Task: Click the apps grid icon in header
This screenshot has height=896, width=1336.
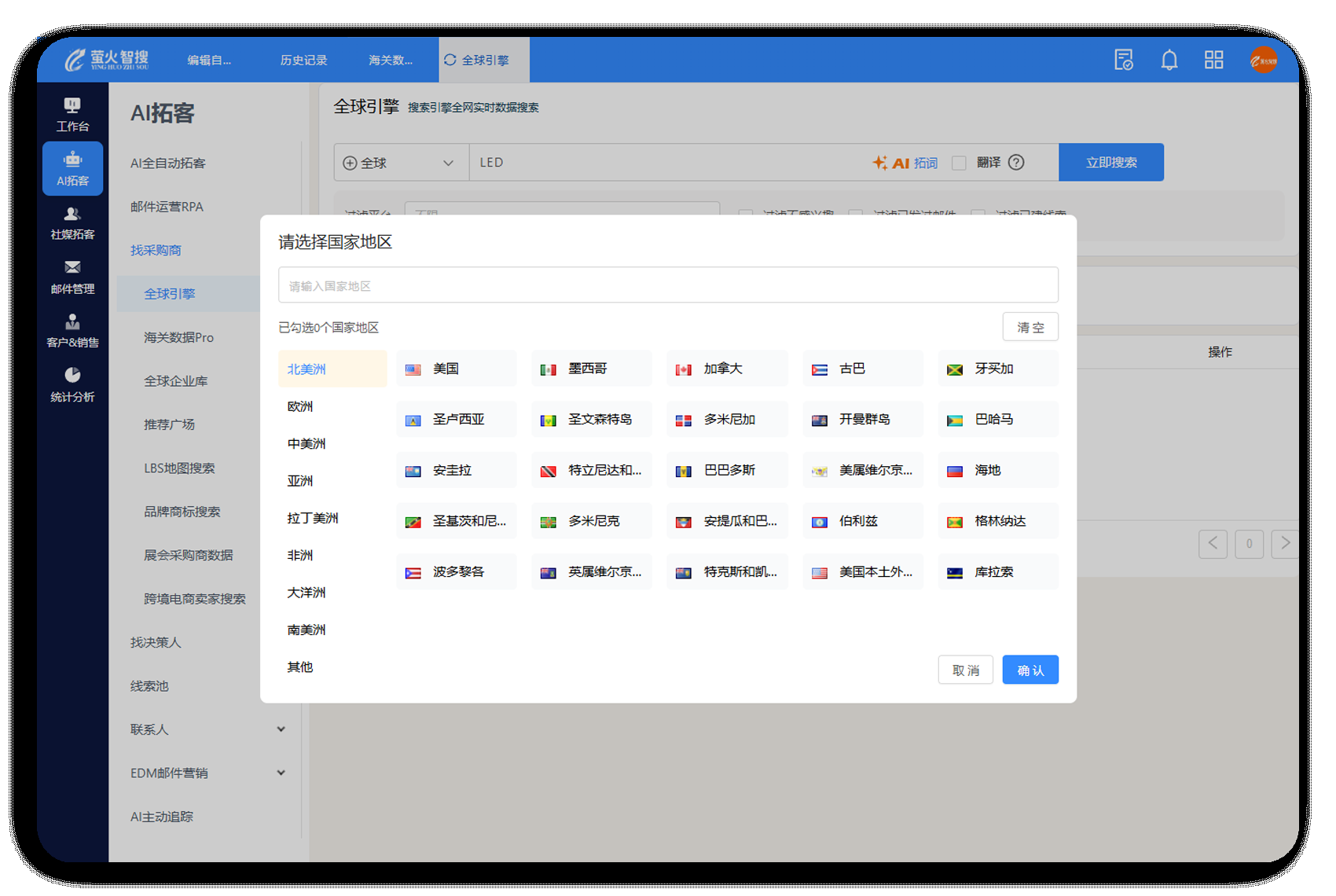Action: [1213, 60]
